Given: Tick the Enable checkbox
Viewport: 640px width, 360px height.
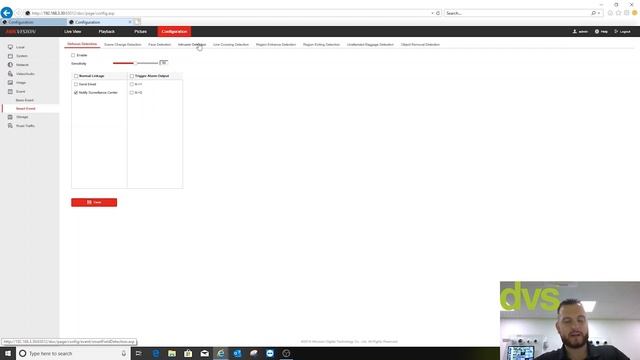Looking at the screenshot, I should coord(73,55).
